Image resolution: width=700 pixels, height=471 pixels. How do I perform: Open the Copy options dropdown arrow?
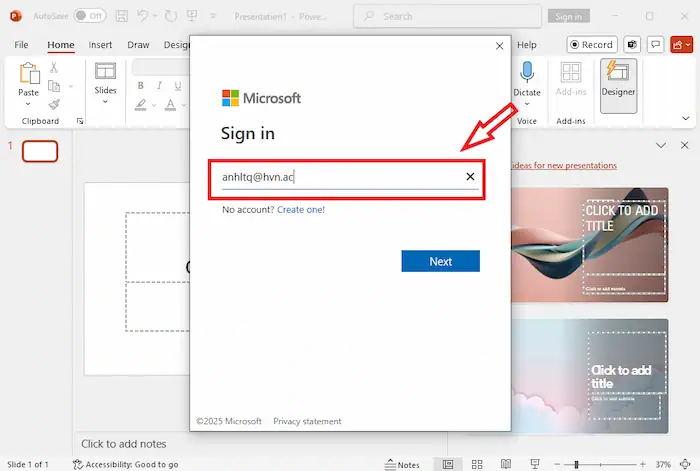tap(71, 86)
